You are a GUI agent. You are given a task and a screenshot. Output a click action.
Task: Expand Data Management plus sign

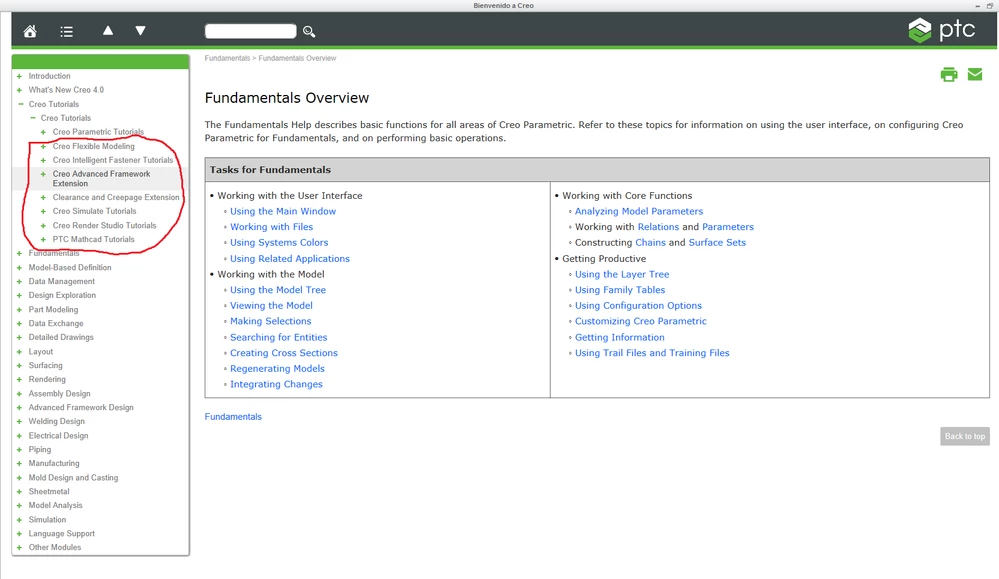[19, 282]
